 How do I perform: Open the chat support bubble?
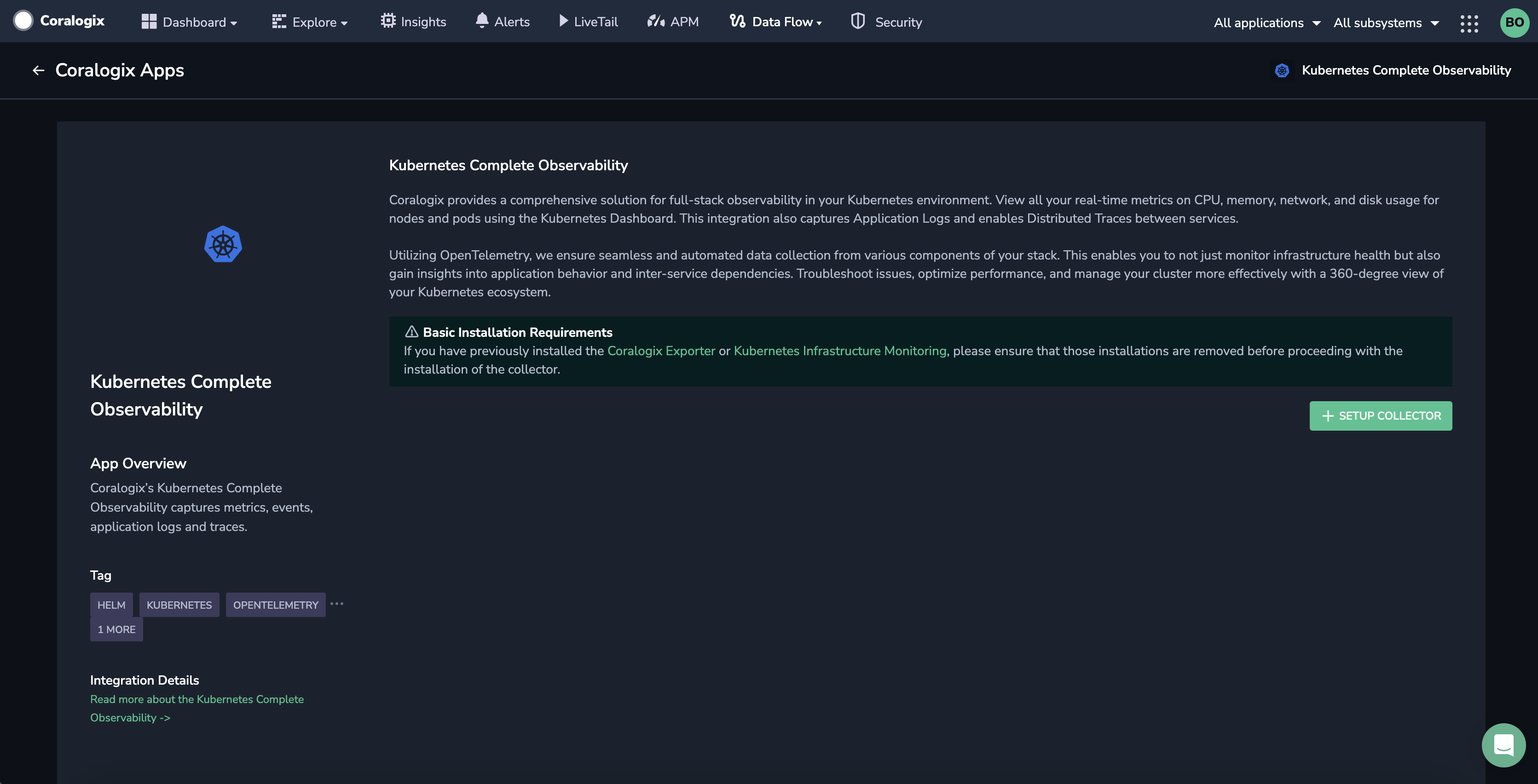(1503, 745)
